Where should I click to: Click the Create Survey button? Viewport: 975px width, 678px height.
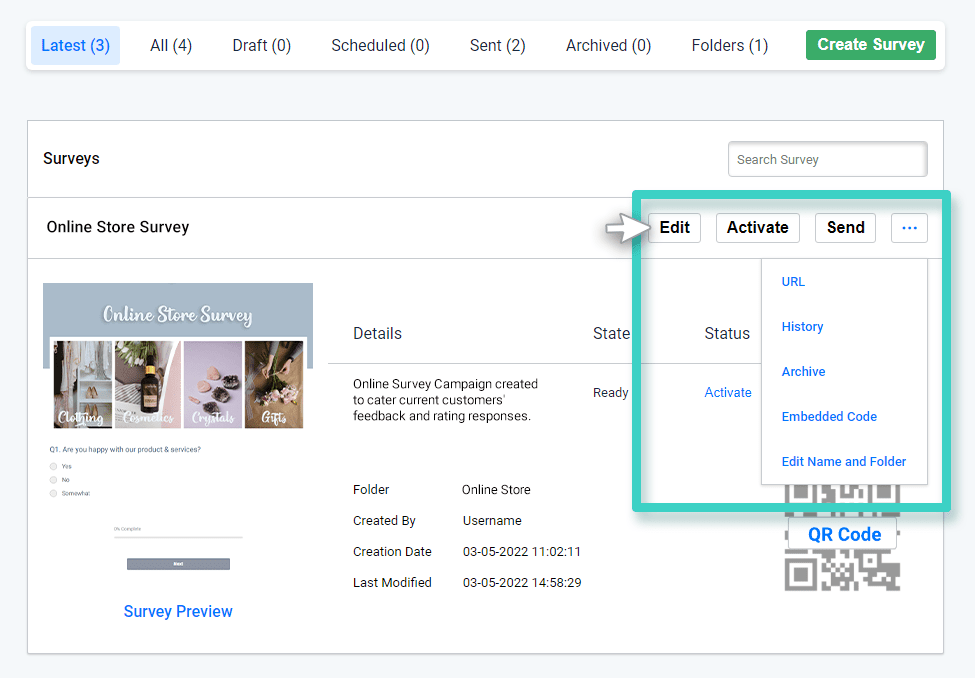870,45
